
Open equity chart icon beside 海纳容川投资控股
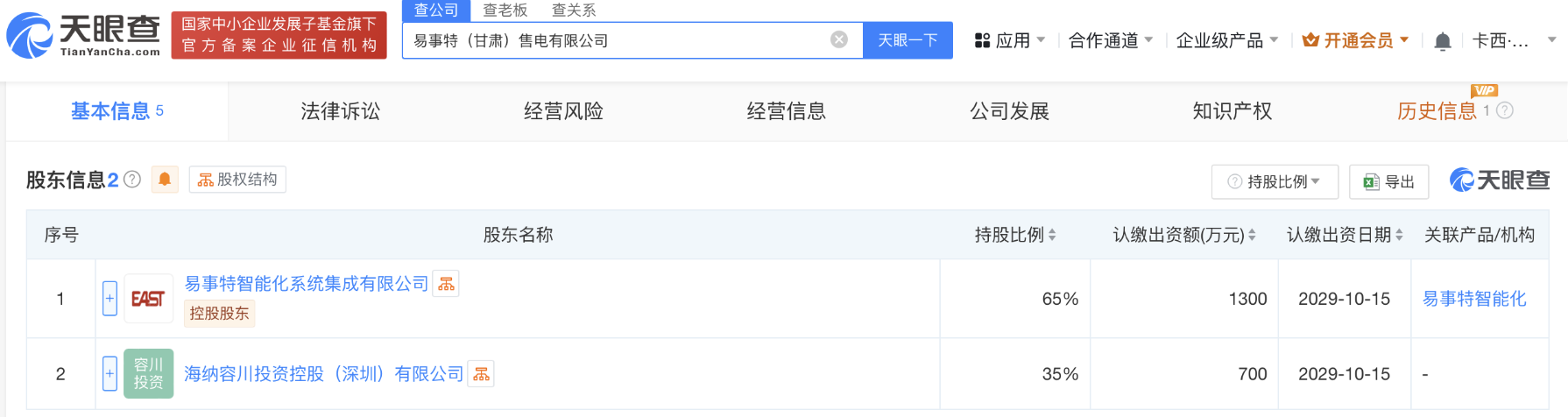[x=481, y=374]
